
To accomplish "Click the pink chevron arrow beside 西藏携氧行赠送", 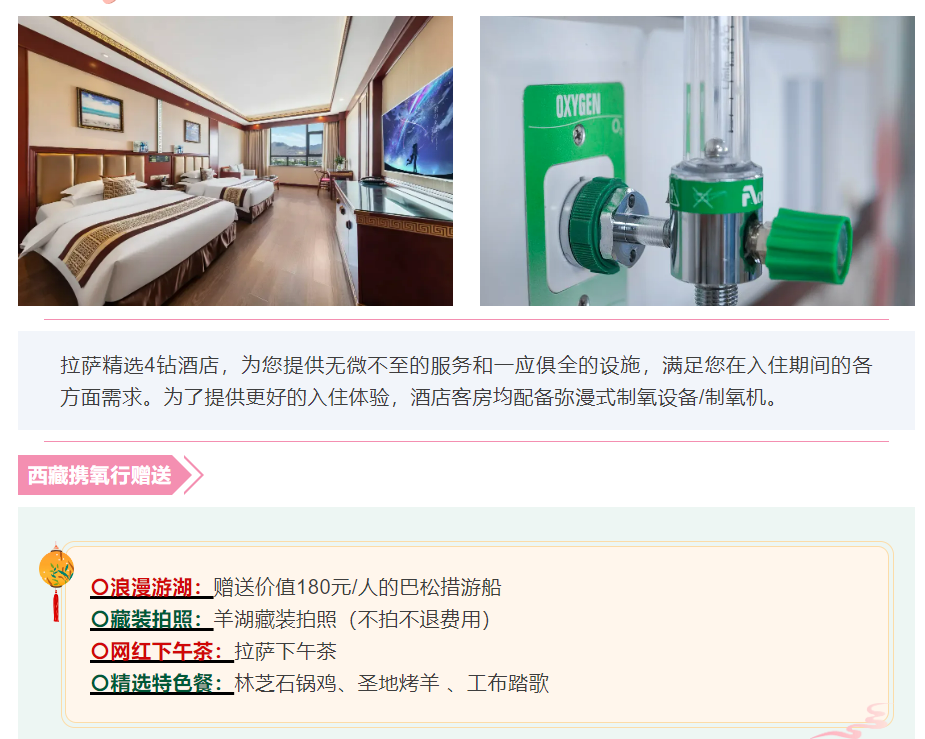I will click(194, 475).
